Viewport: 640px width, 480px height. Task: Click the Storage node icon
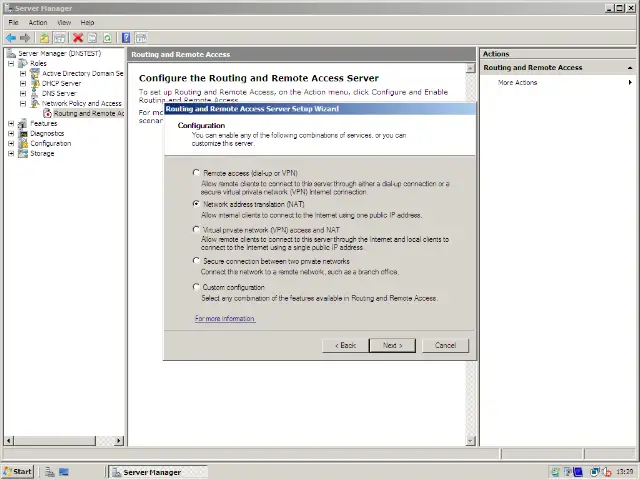coord(24,153)
